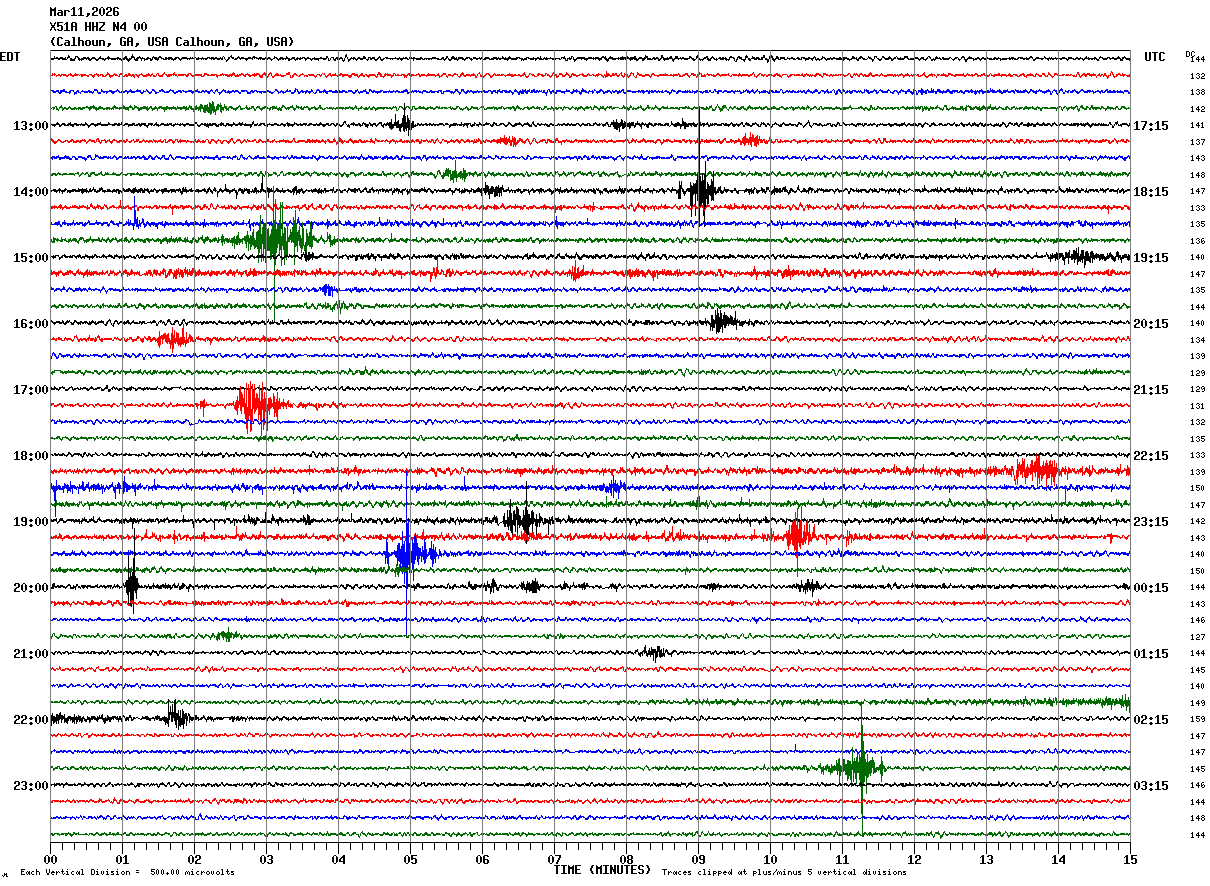This screenshot has height=886, width=1210.
Task: Click the UTC timezone label
Action: click(1155, 57)
